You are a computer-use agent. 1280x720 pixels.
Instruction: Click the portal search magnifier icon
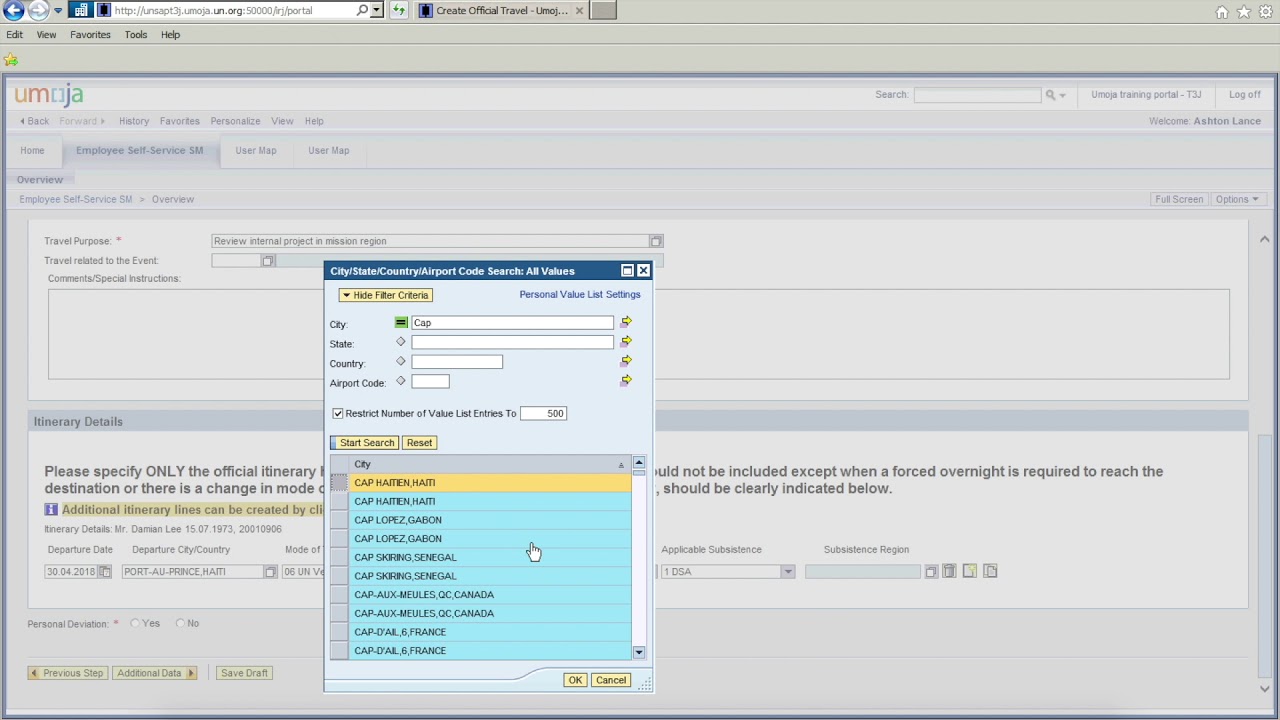pyautogui.click(x=1050, y=95)
